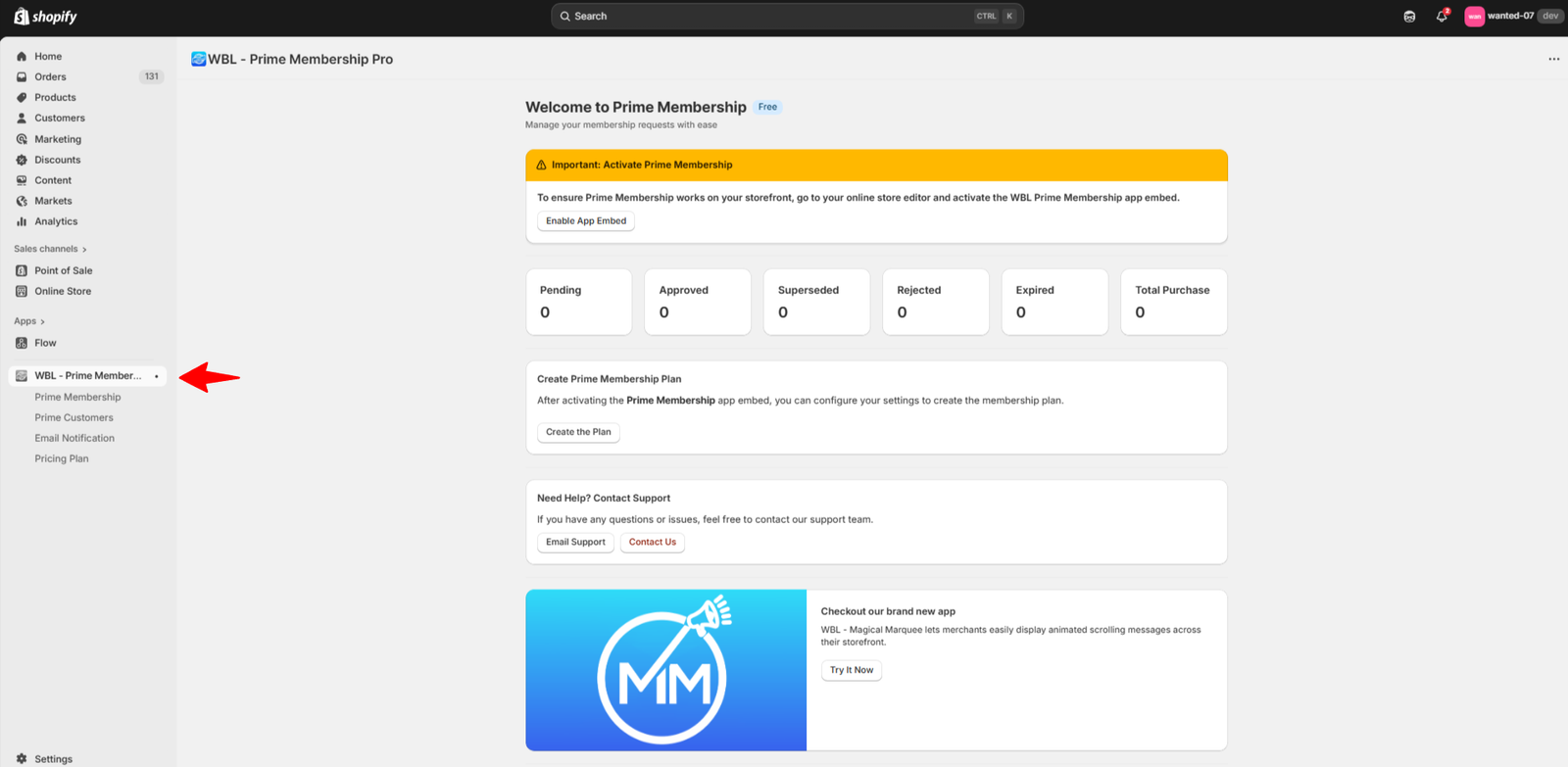Viewport: 1568px width, 767px height.
Task: Click the WBL app logo in page header
Action: [x=198, y=59]
